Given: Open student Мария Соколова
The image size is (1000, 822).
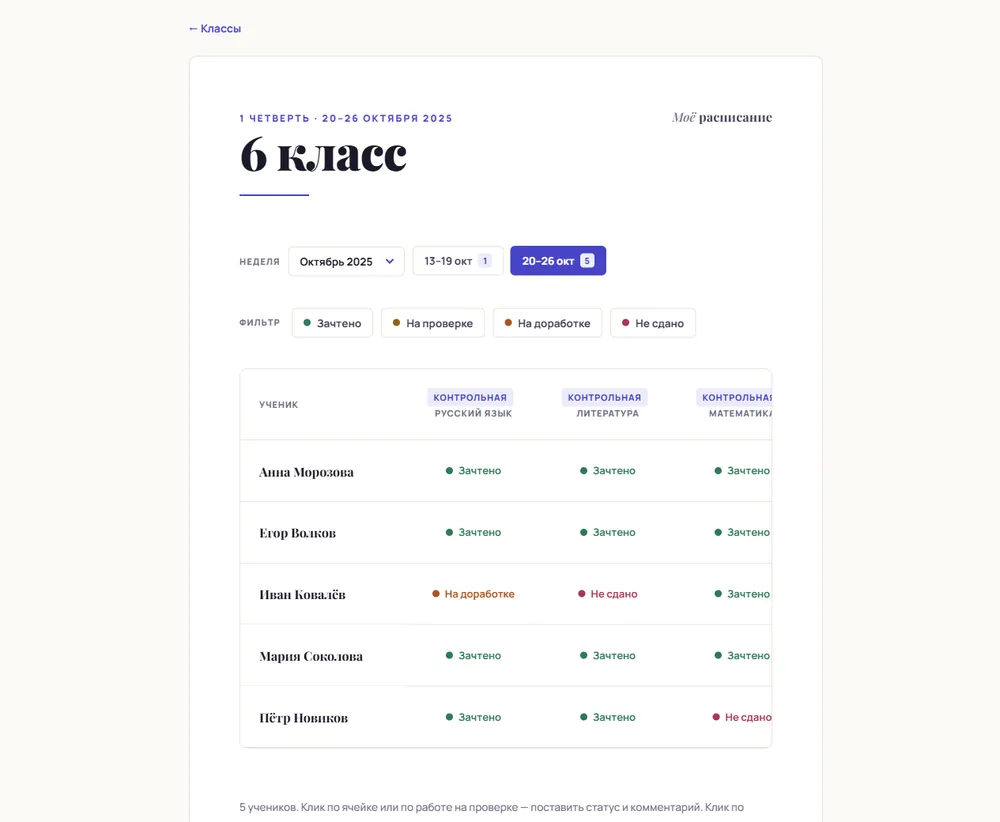Looking at the screenshot, I should point(311,656).
